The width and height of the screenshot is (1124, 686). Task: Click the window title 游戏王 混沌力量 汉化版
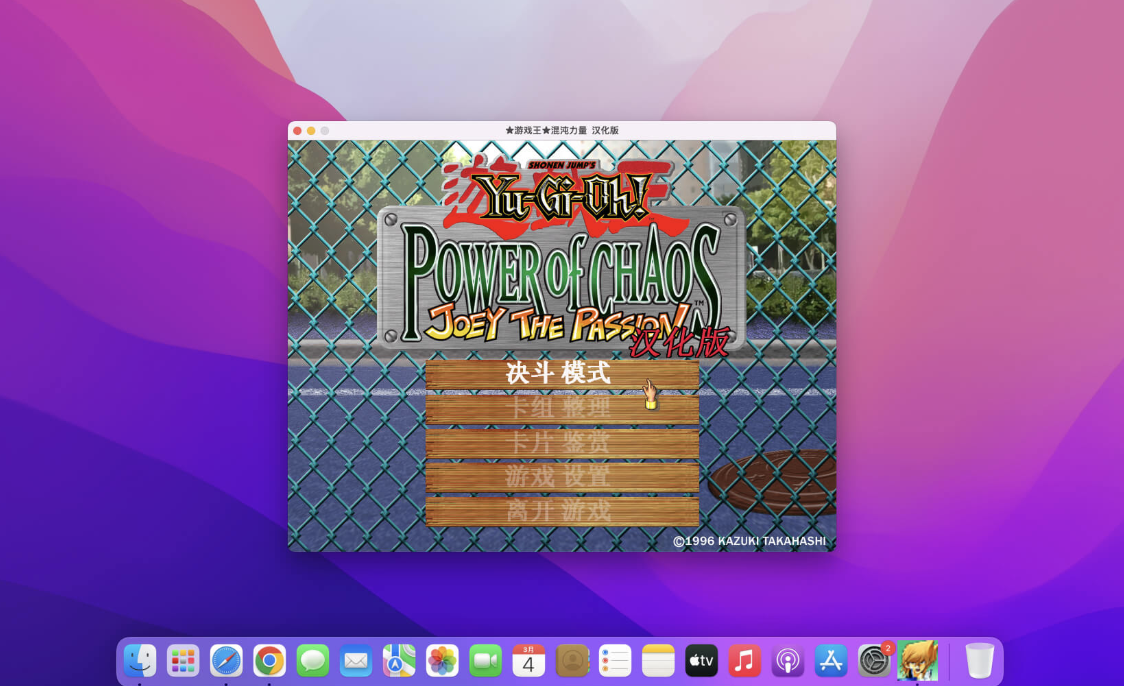(562, 130)
